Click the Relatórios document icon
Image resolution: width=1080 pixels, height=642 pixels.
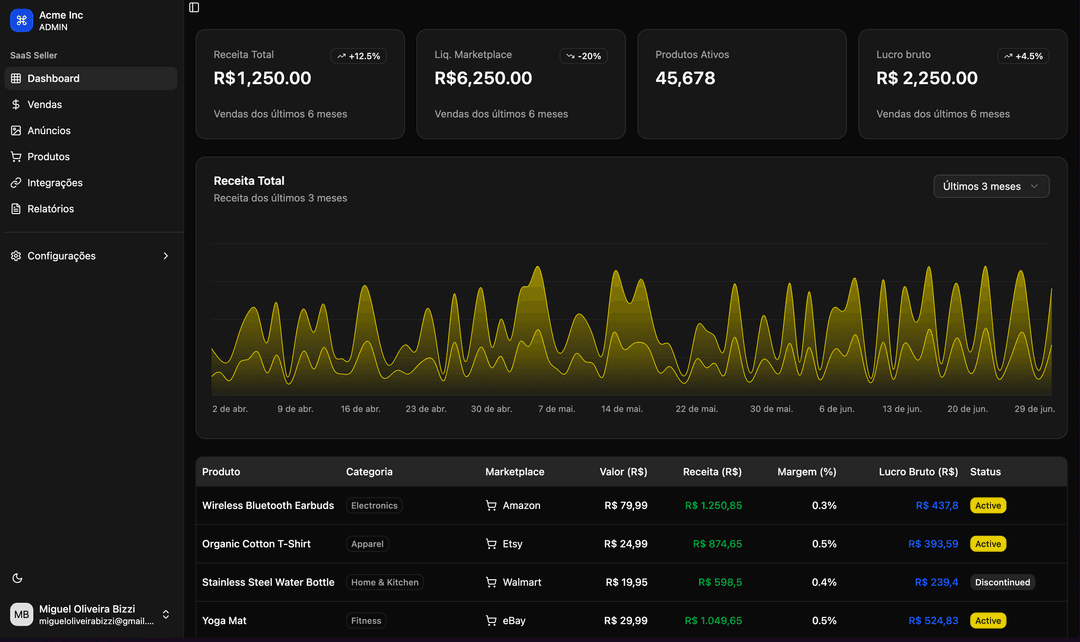tap(16, 209)
